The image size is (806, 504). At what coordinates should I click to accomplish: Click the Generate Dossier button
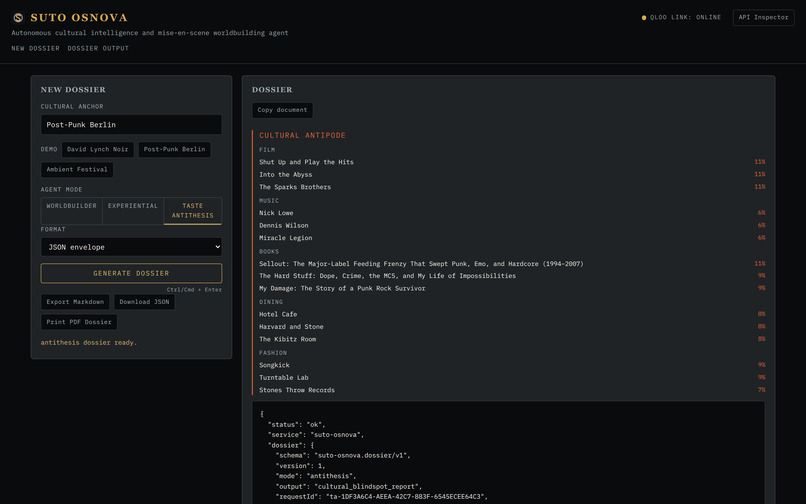pyautogui.click(x=131, y=273)
